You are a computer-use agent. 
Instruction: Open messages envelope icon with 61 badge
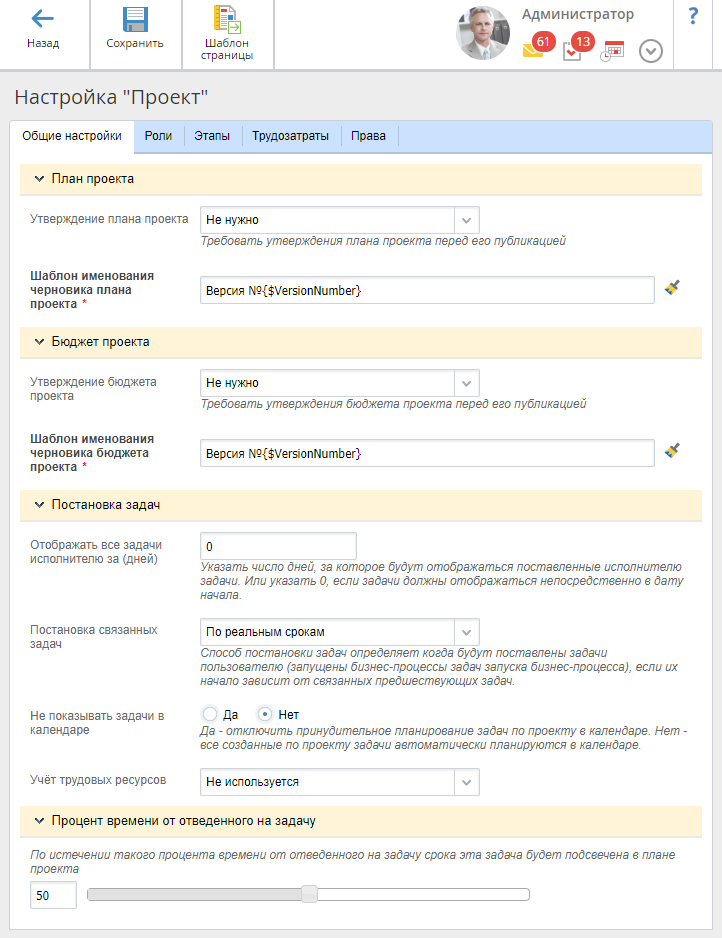[534, 50]
